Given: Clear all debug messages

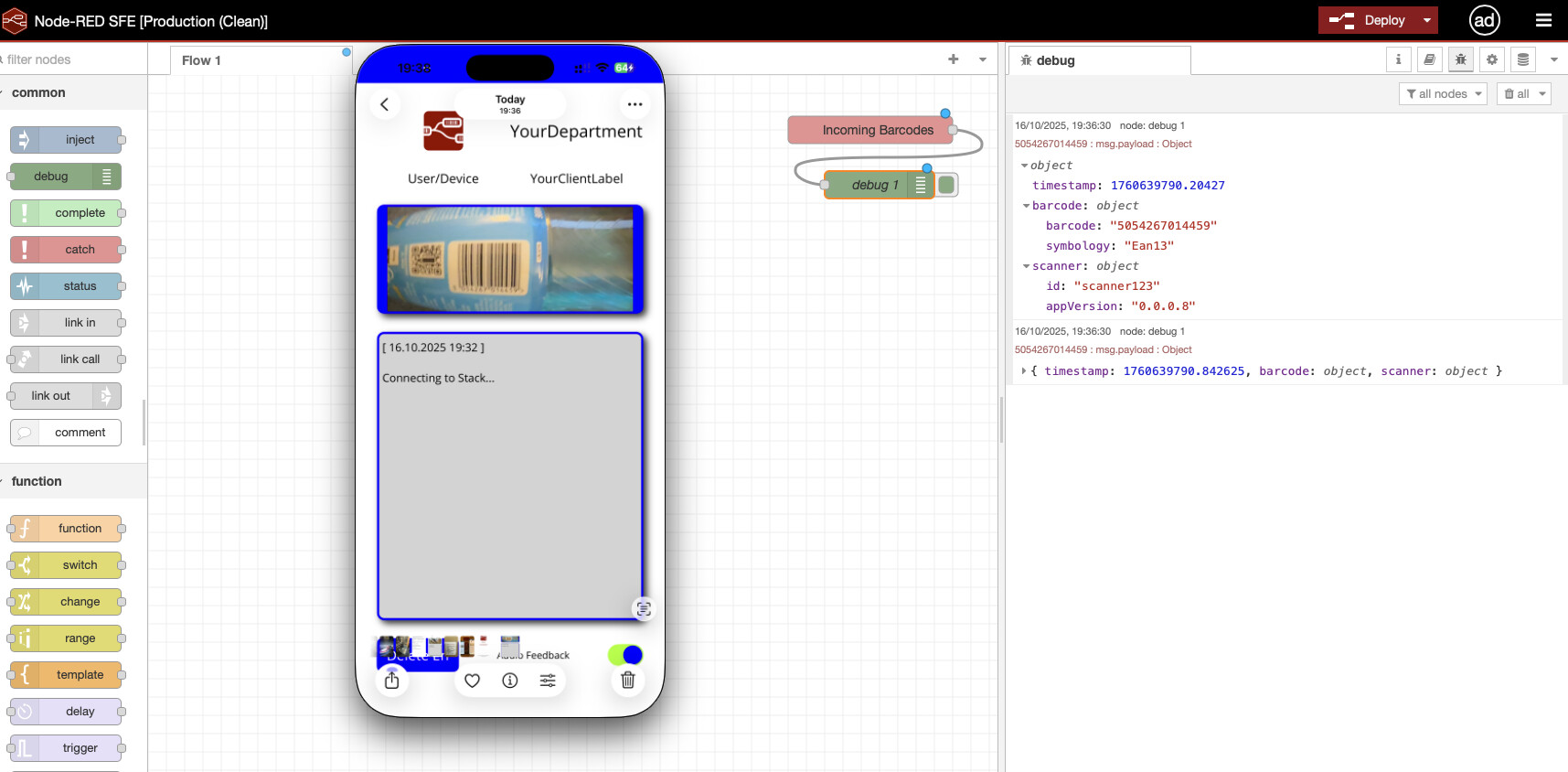Looking at the screenshot, I should [1516, 93].
